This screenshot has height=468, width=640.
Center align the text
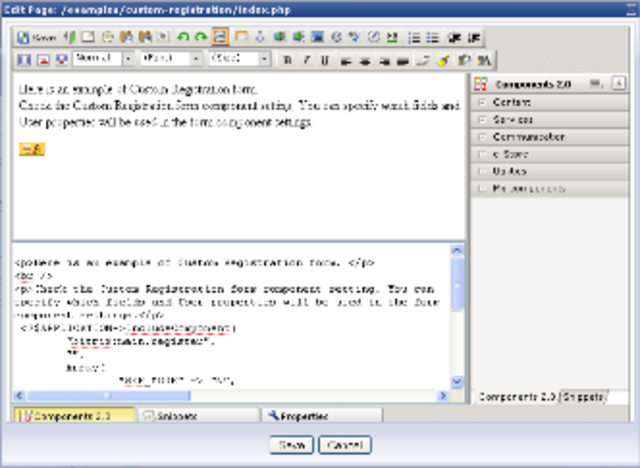(364, 61)
